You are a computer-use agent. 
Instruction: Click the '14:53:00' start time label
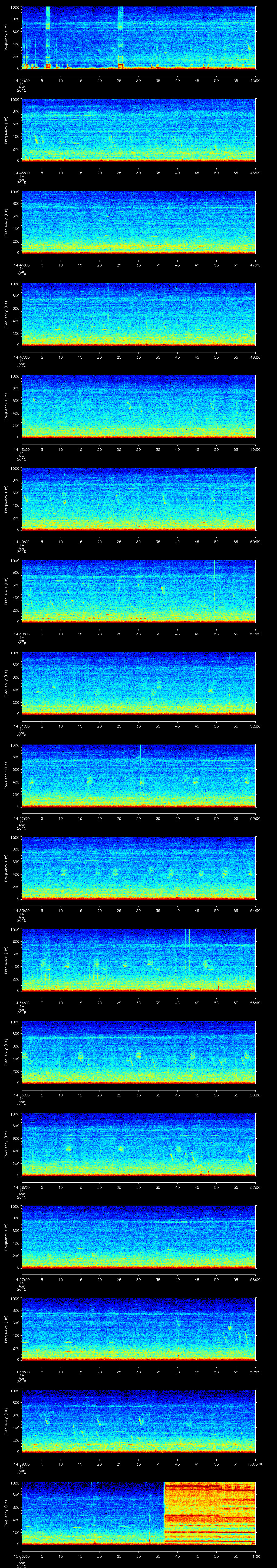21,910
